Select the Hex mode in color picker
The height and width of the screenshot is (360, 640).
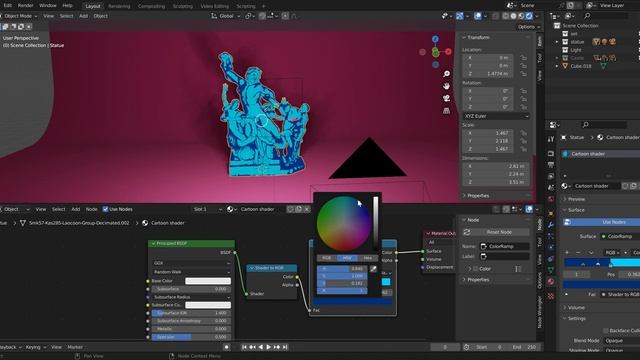click(x=367, y=258)
